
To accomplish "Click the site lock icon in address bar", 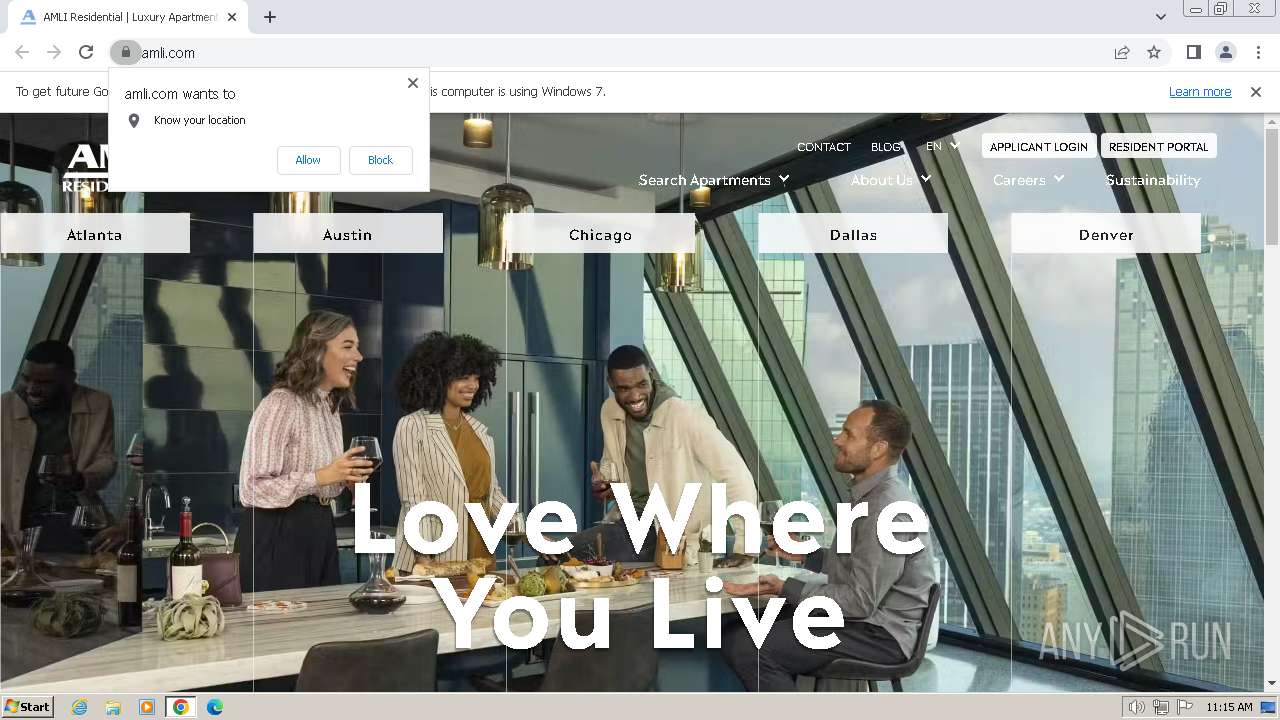I will coord(126,52).
